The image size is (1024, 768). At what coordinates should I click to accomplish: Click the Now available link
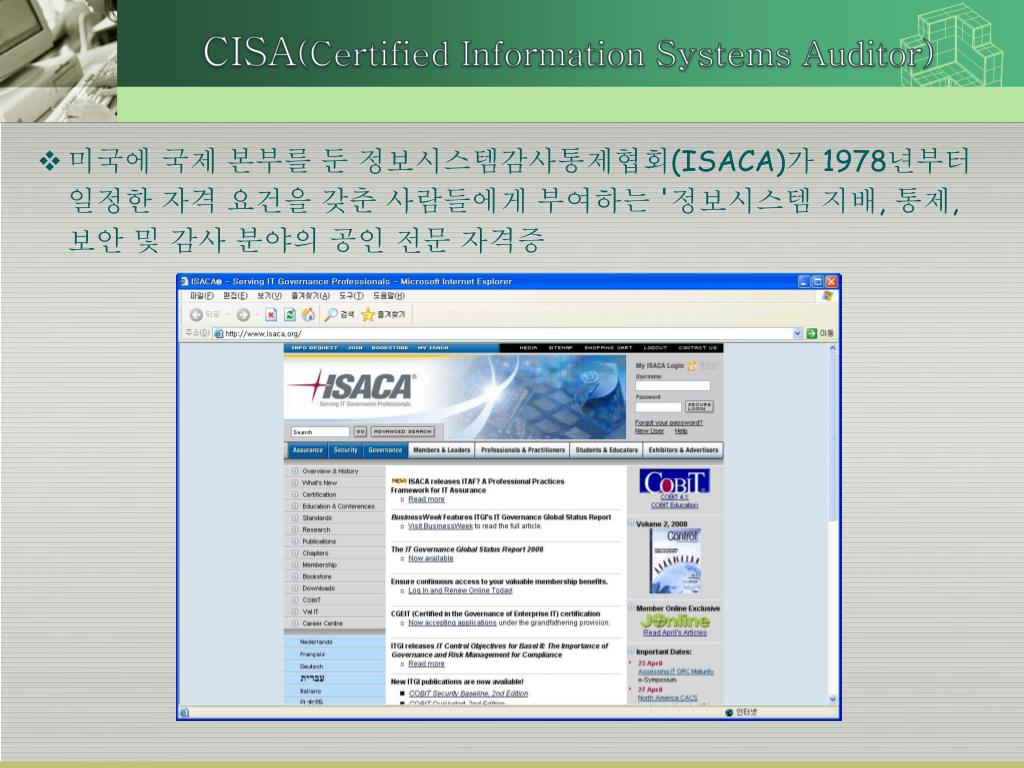coord(430,558)
